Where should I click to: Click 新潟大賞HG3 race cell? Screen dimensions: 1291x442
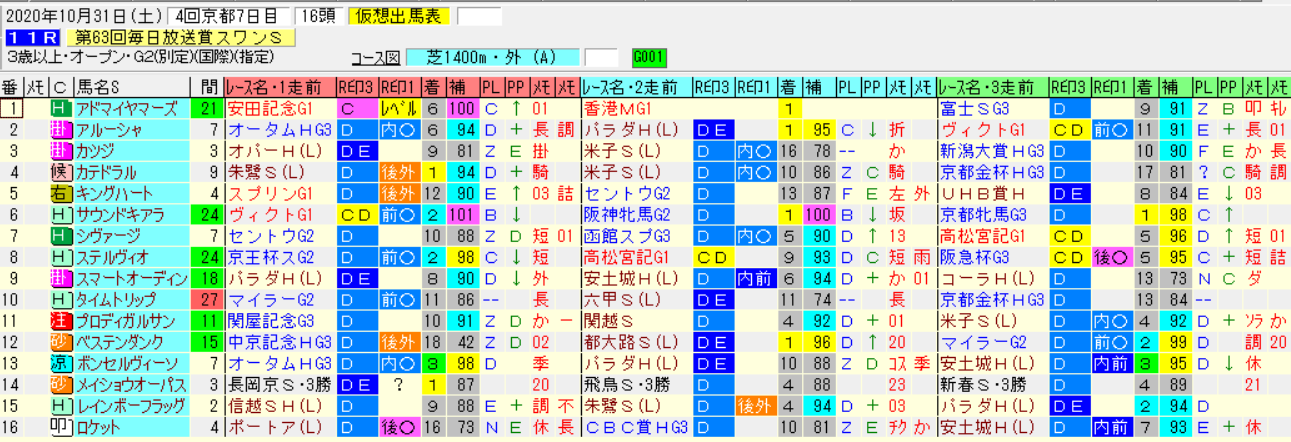[x=992, y=150]
